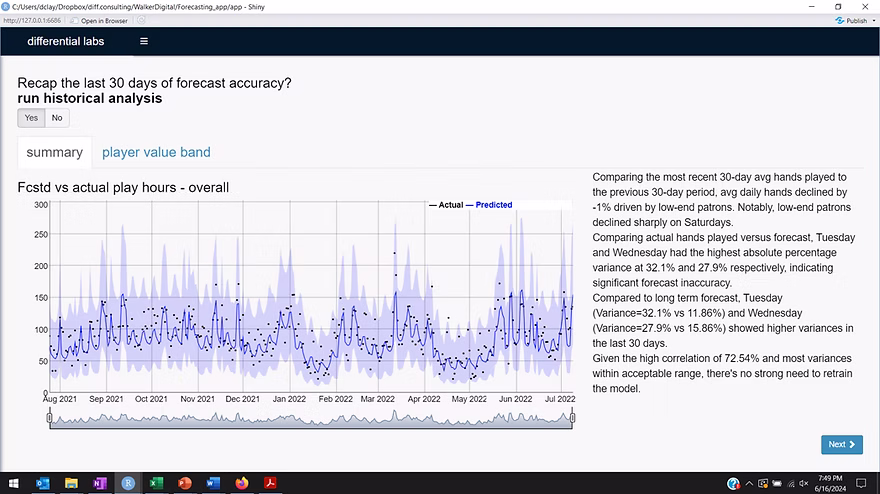Open Adobe Acrobat from the taskbar
The height and width of the screenshot is (494, 880).
coord(269,483)
